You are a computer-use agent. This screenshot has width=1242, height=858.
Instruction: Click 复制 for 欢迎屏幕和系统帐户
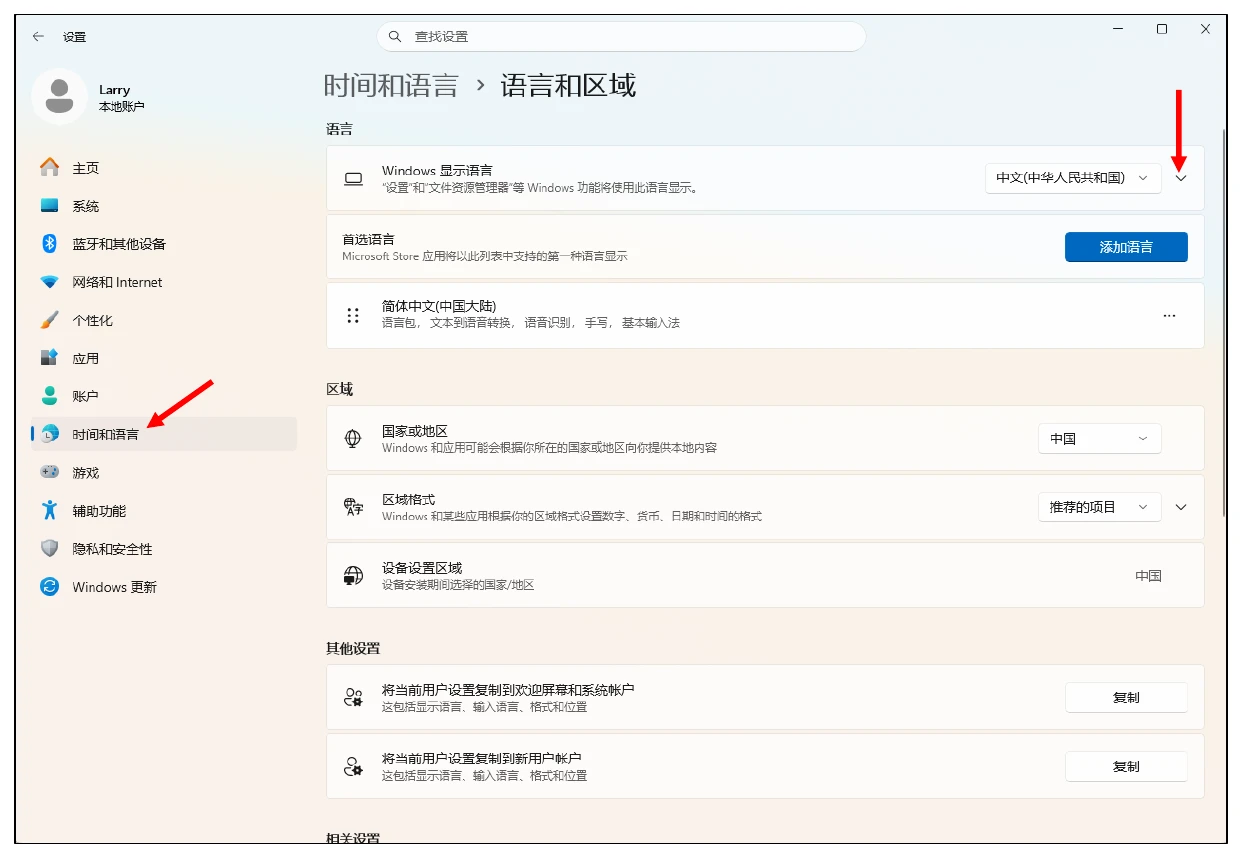pyautogui.click(x=1126, y=698)
